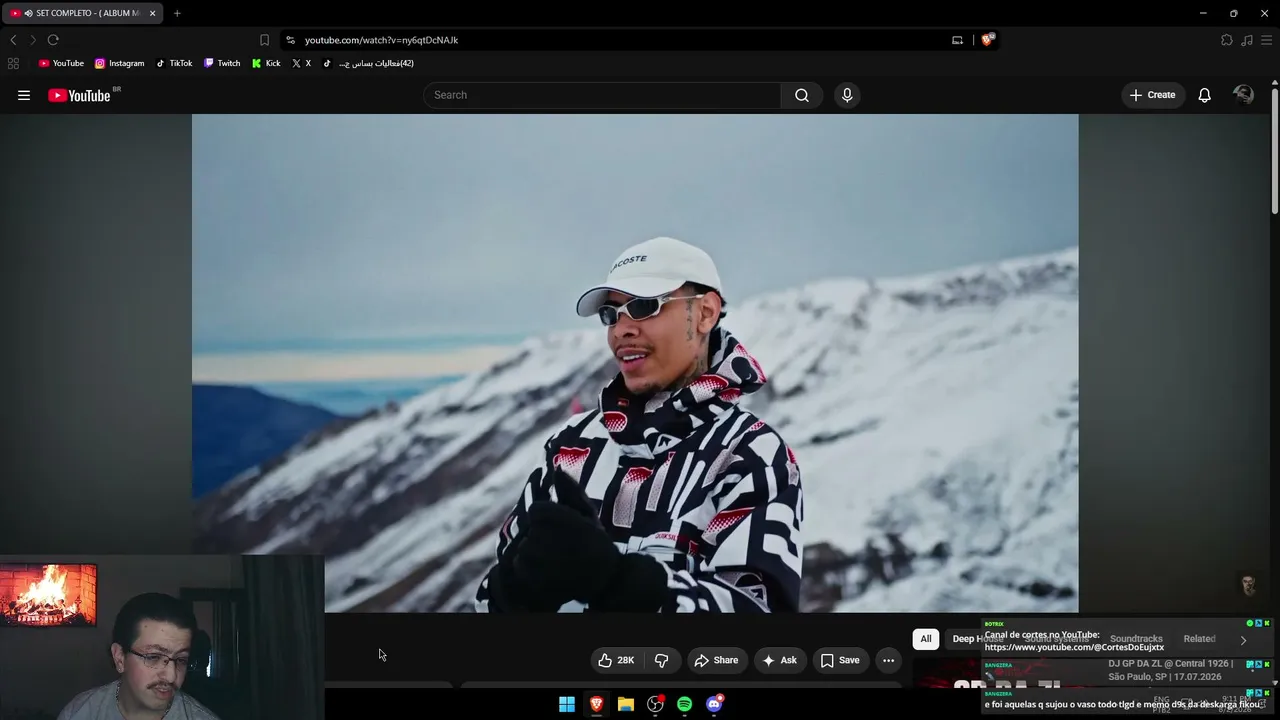Open TikTok bookmark
The height and width of the screenshot is (720, 1280).
(x=174, y=63)
